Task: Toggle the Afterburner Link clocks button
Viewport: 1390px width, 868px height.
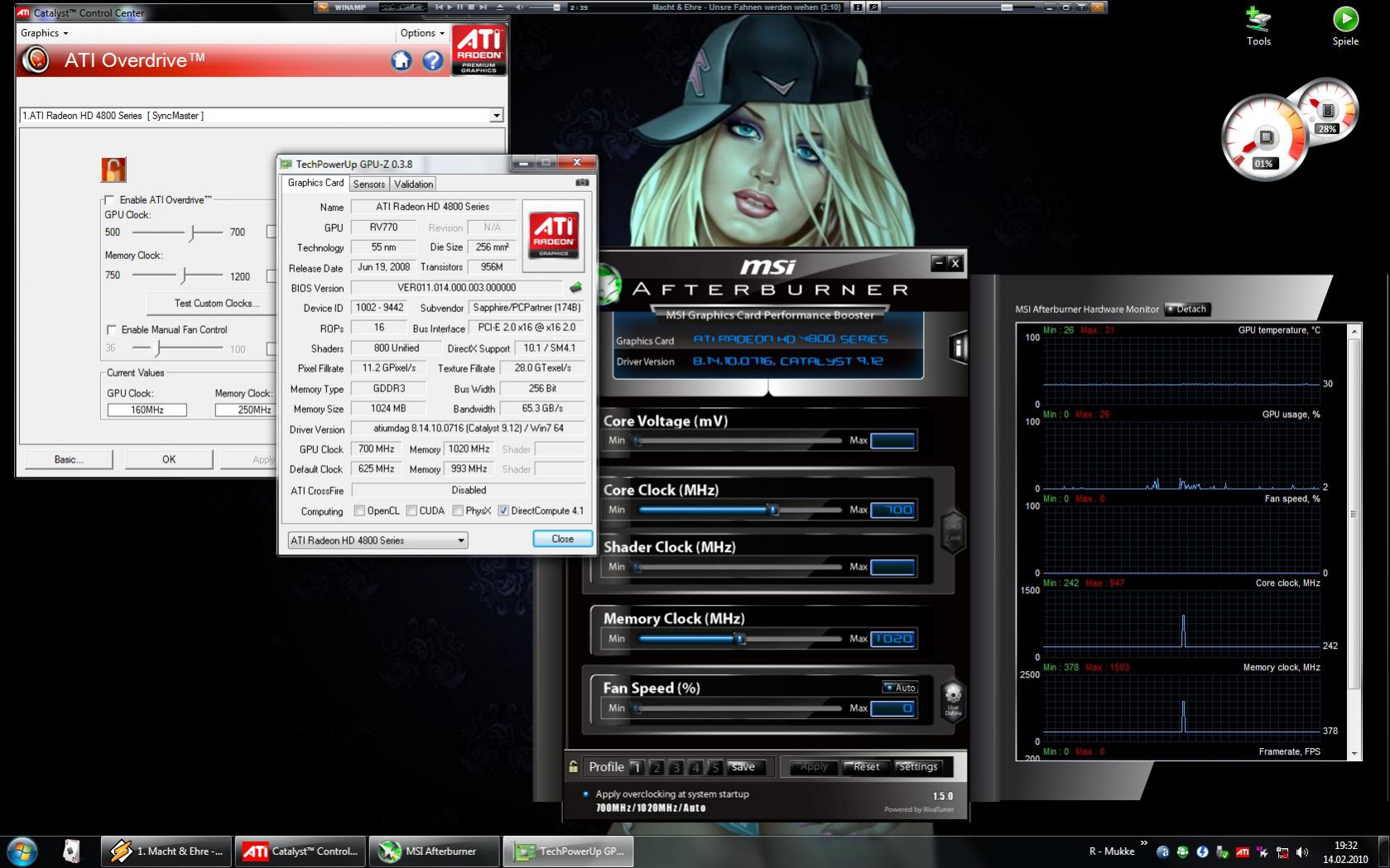Action: pos(953,530)
